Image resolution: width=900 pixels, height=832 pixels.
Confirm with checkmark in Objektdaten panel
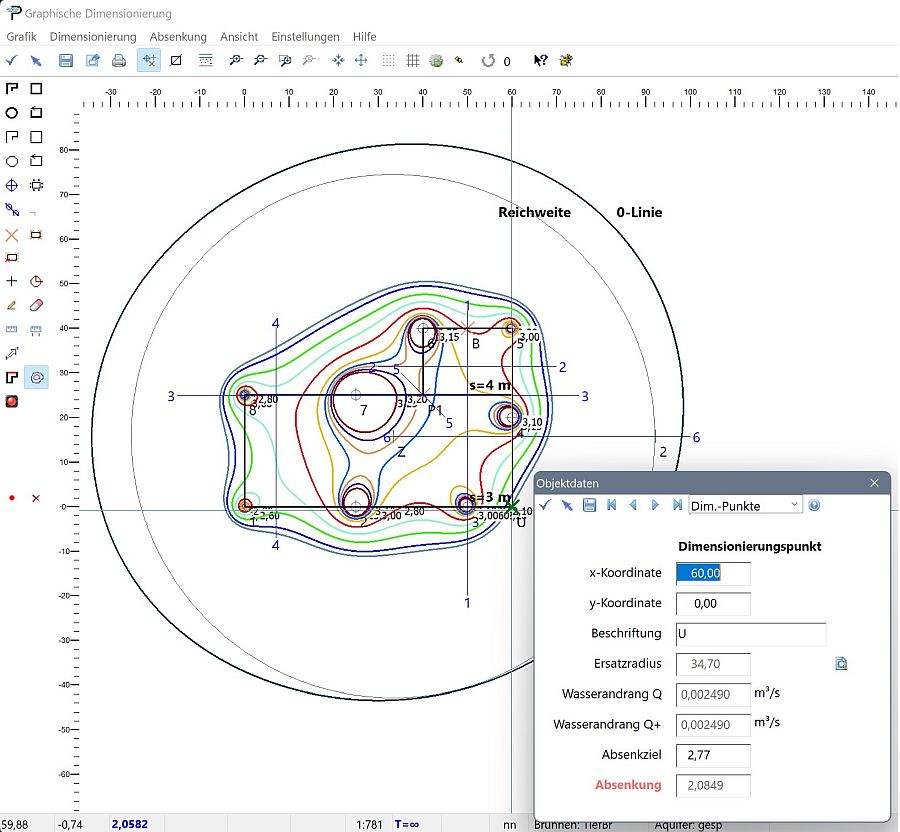pos(545,506)
